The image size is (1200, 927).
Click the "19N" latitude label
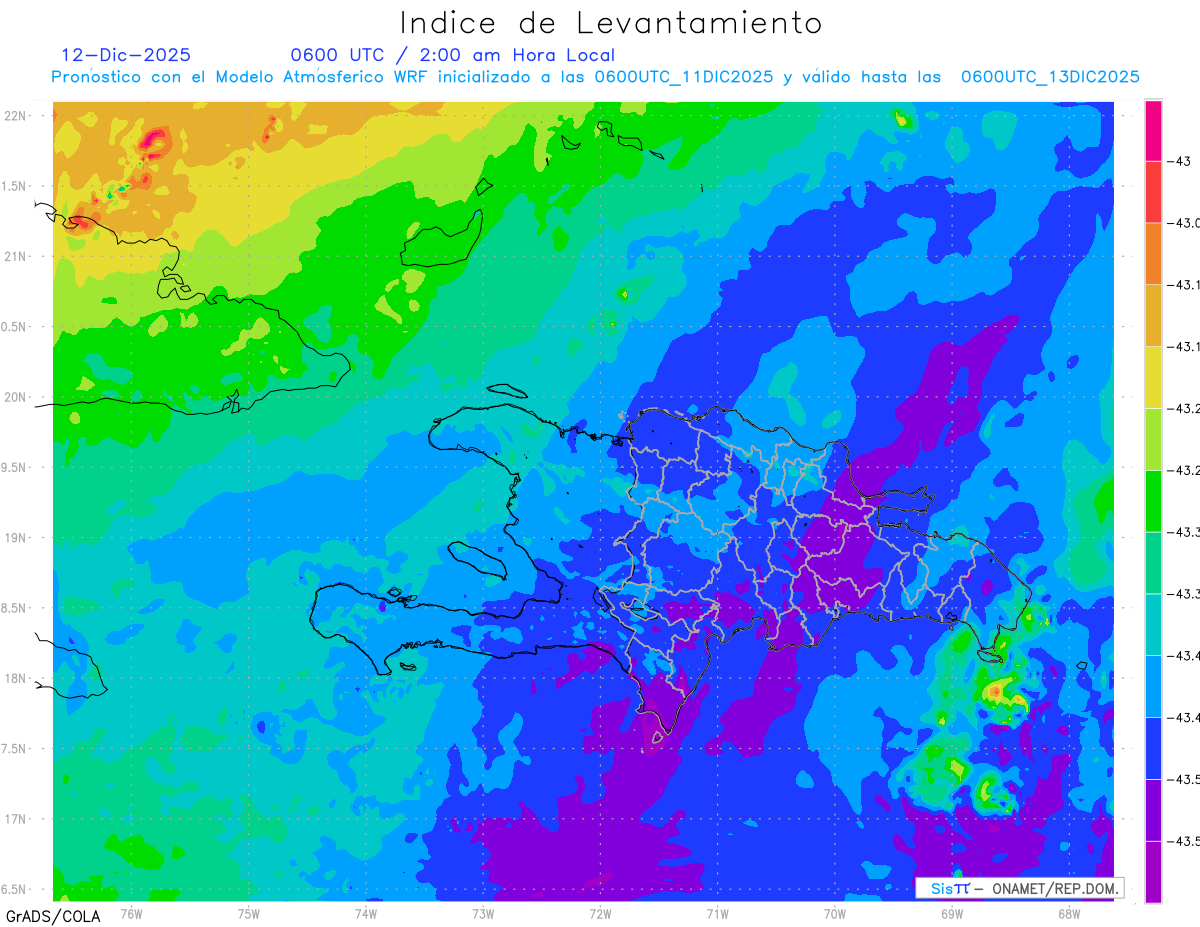point(17,537)
